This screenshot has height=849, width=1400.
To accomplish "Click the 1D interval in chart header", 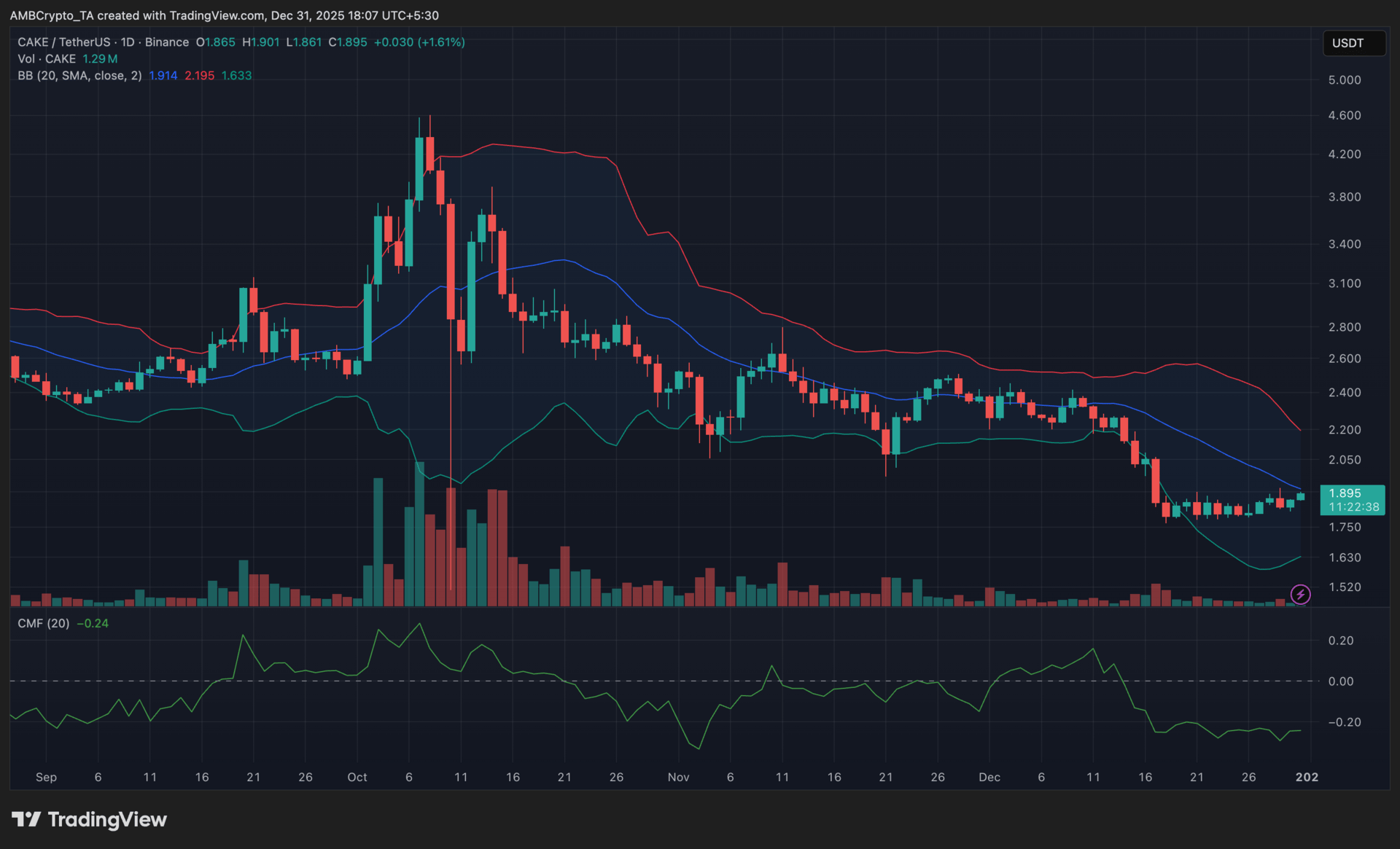I will click(x=128, y=42).
